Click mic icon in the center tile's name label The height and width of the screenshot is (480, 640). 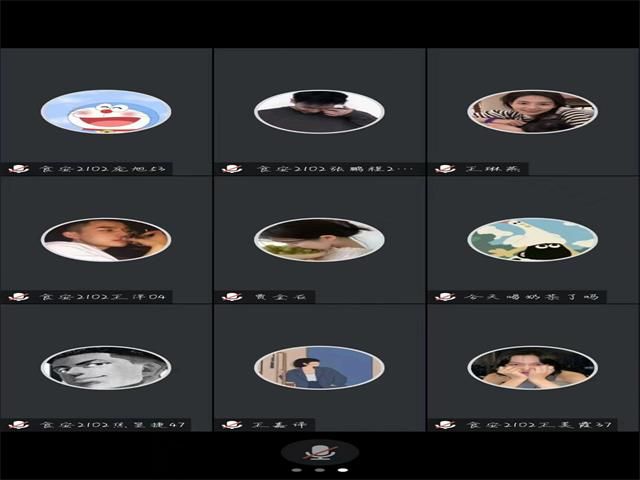[x=232, y=297]
